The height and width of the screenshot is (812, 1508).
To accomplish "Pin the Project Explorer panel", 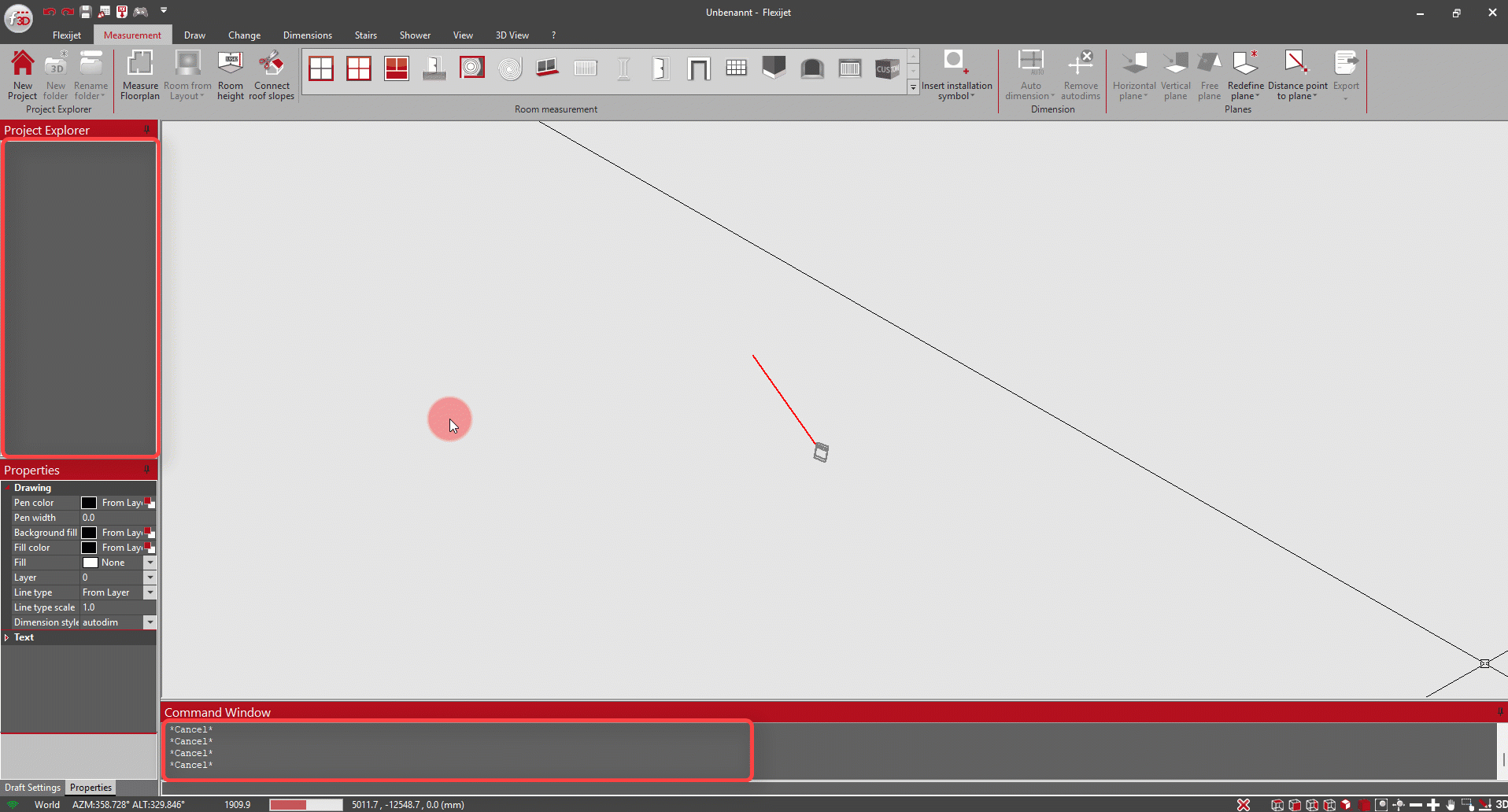I will [x=146, y=130].
